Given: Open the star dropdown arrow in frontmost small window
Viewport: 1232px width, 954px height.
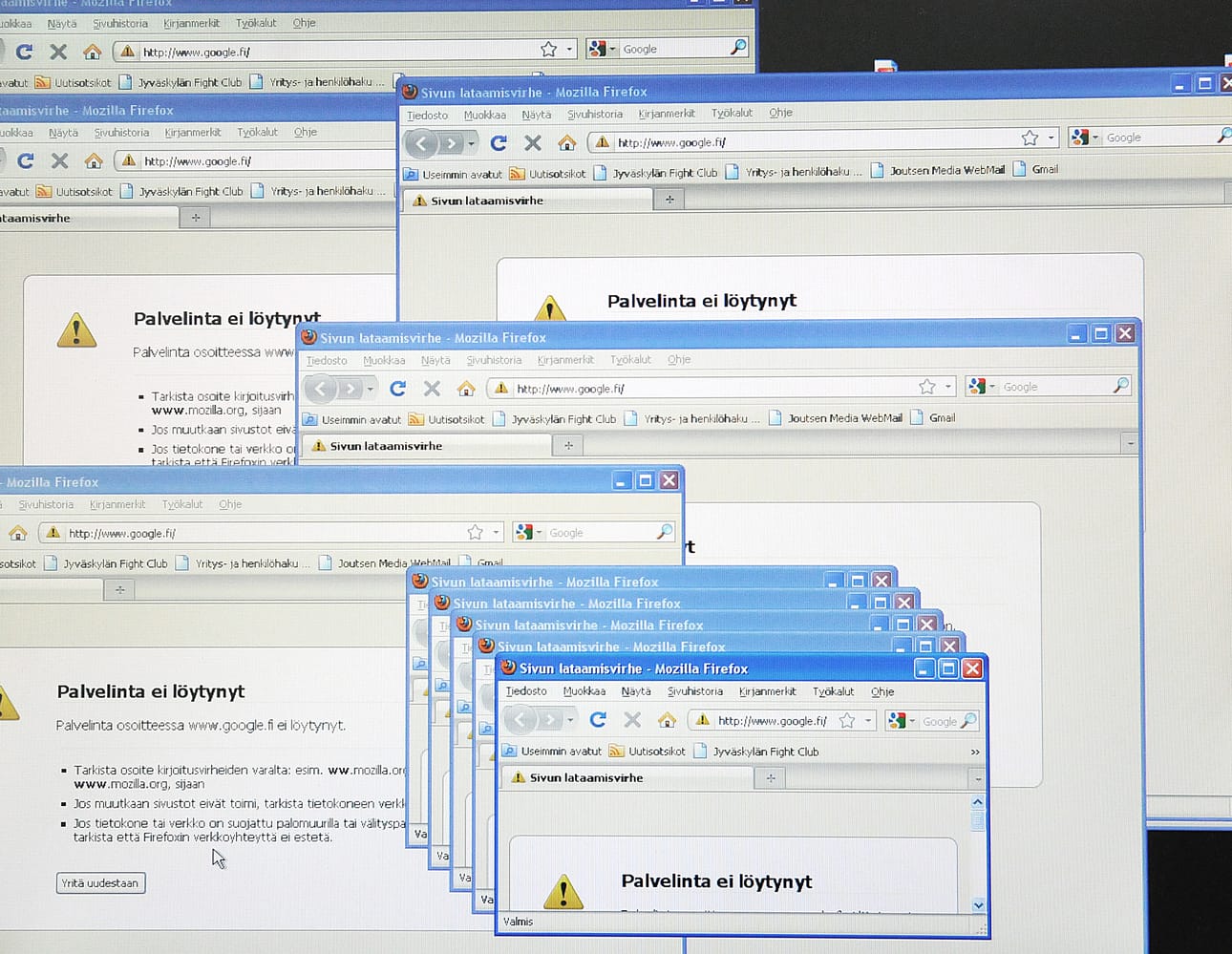Looking at the screenshot, I should (868, 721).
